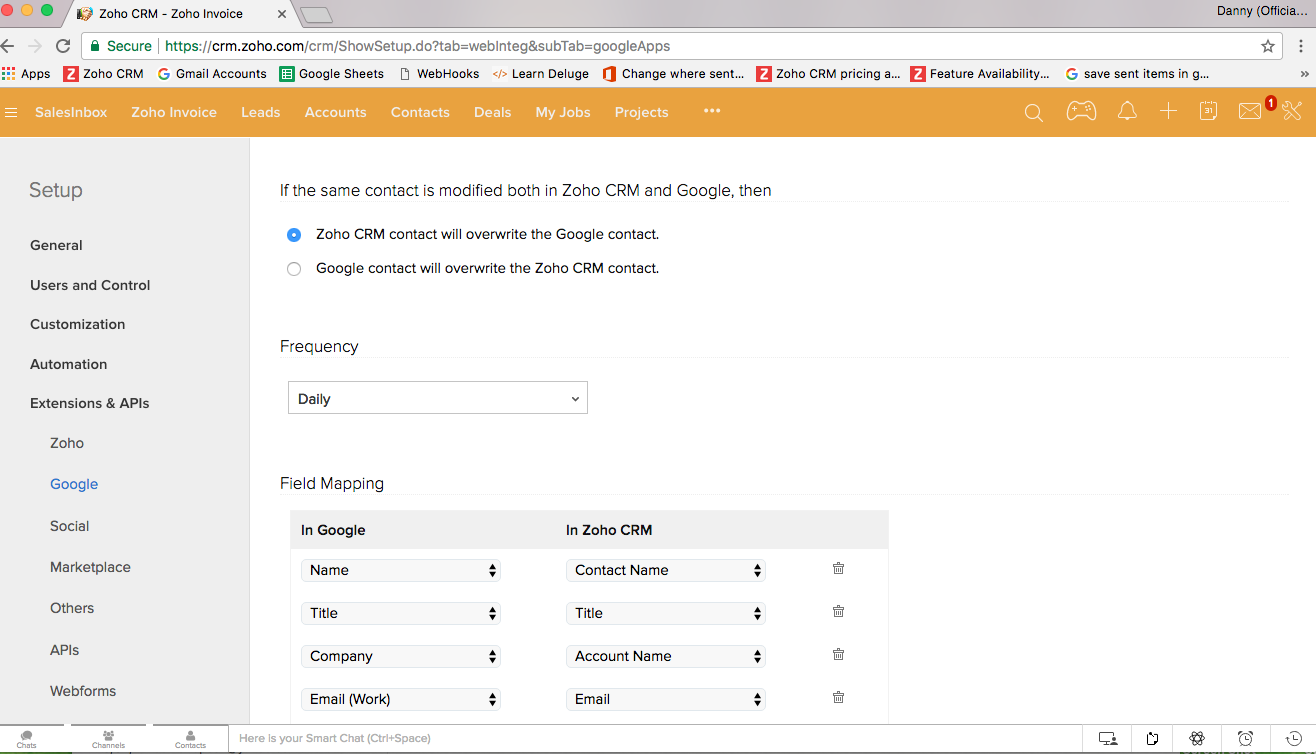Select Zoho under Extensions & APIs
Image resolution: width=1316 pixels, height=754 pixels.
tap(67, 443)
